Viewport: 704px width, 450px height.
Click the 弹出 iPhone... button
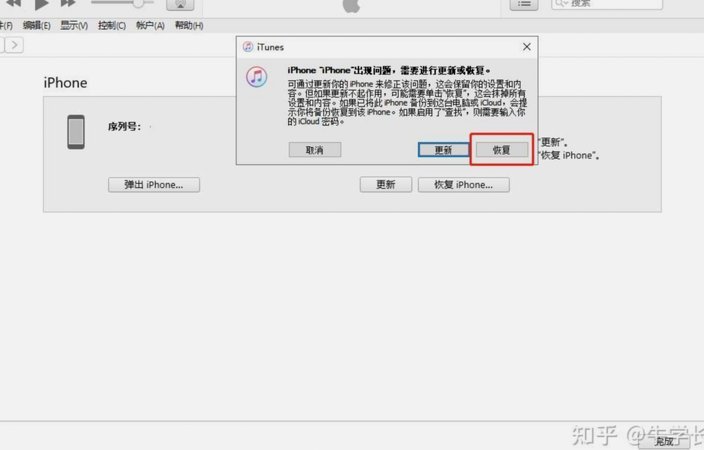[x=154, y=185]
